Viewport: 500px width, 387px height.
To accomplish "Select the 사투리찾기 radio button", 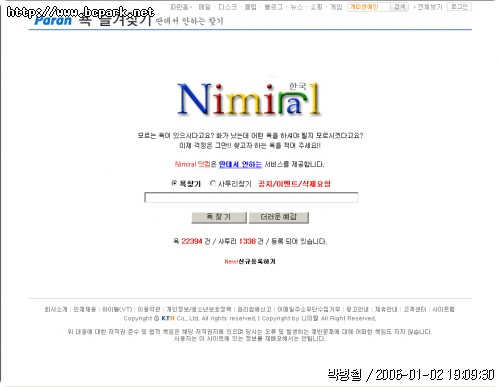I will point(213,183).
